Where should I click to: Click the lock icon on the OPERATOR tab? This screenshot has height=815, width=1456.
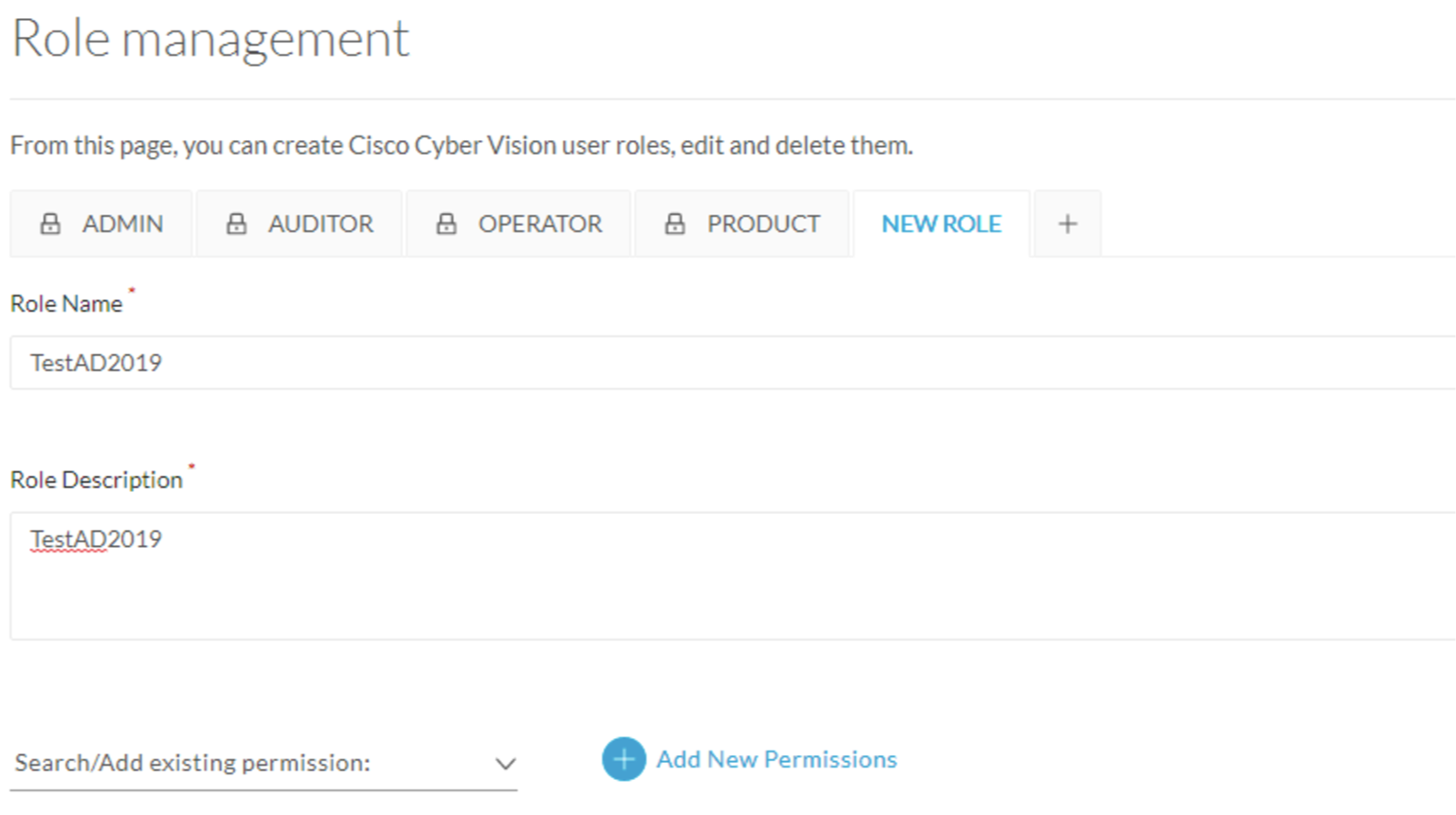tap(447, 224)
